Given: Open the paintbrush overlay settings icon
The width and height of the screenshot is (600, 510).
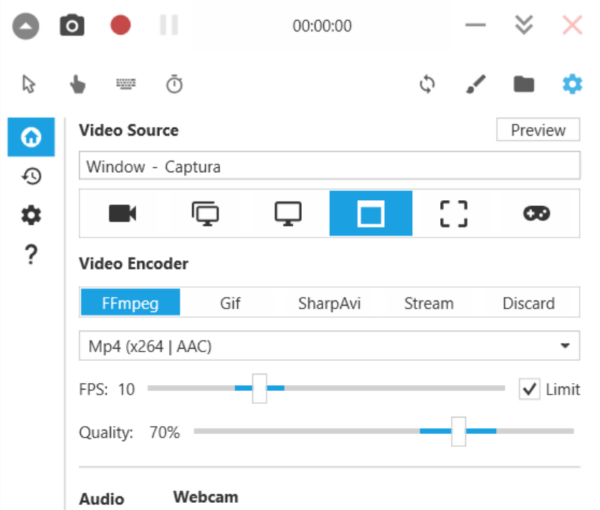Looking at the screenshot, I should point(475,85).
